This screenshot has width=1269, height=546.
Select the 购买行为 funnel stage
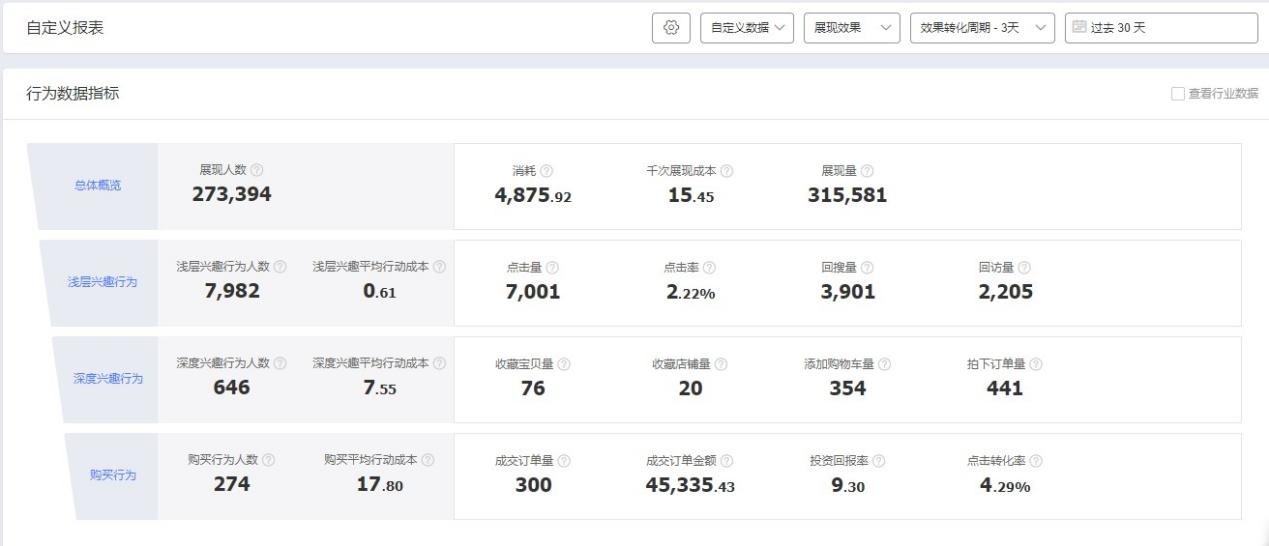pos(112,475)
